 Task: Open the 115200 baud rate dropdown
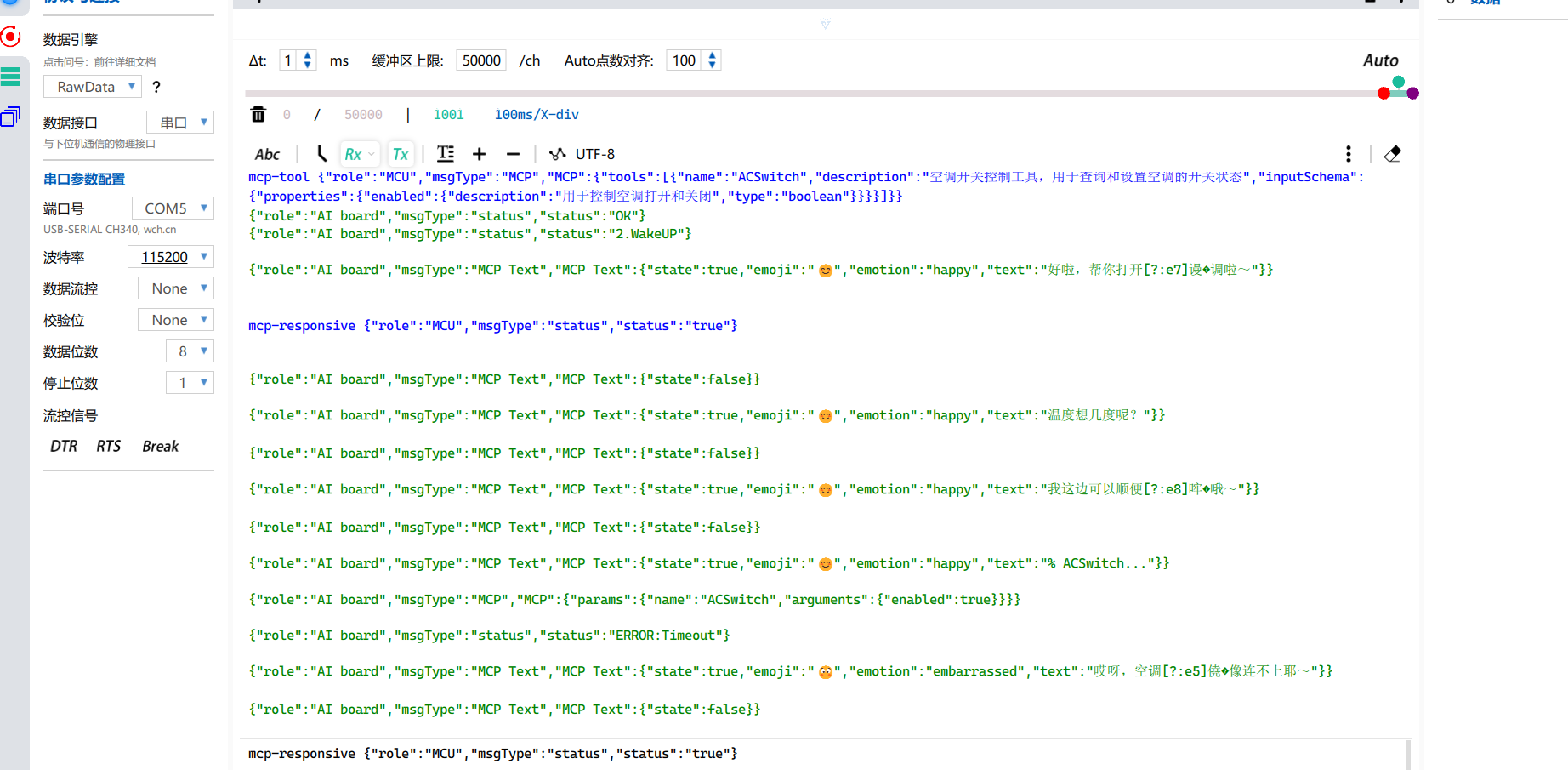tap(171, 257)
